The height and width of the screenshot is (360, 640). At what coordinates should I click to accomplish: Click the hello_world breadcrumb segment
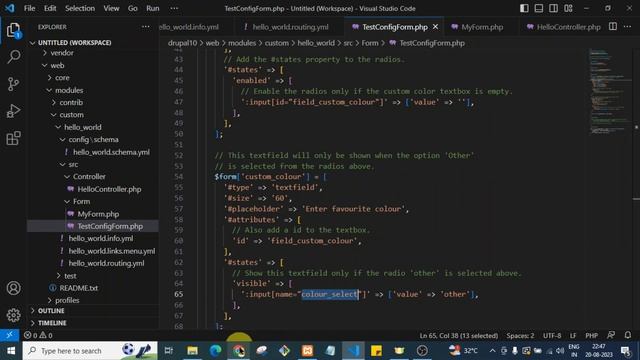(x=316, y=43)
